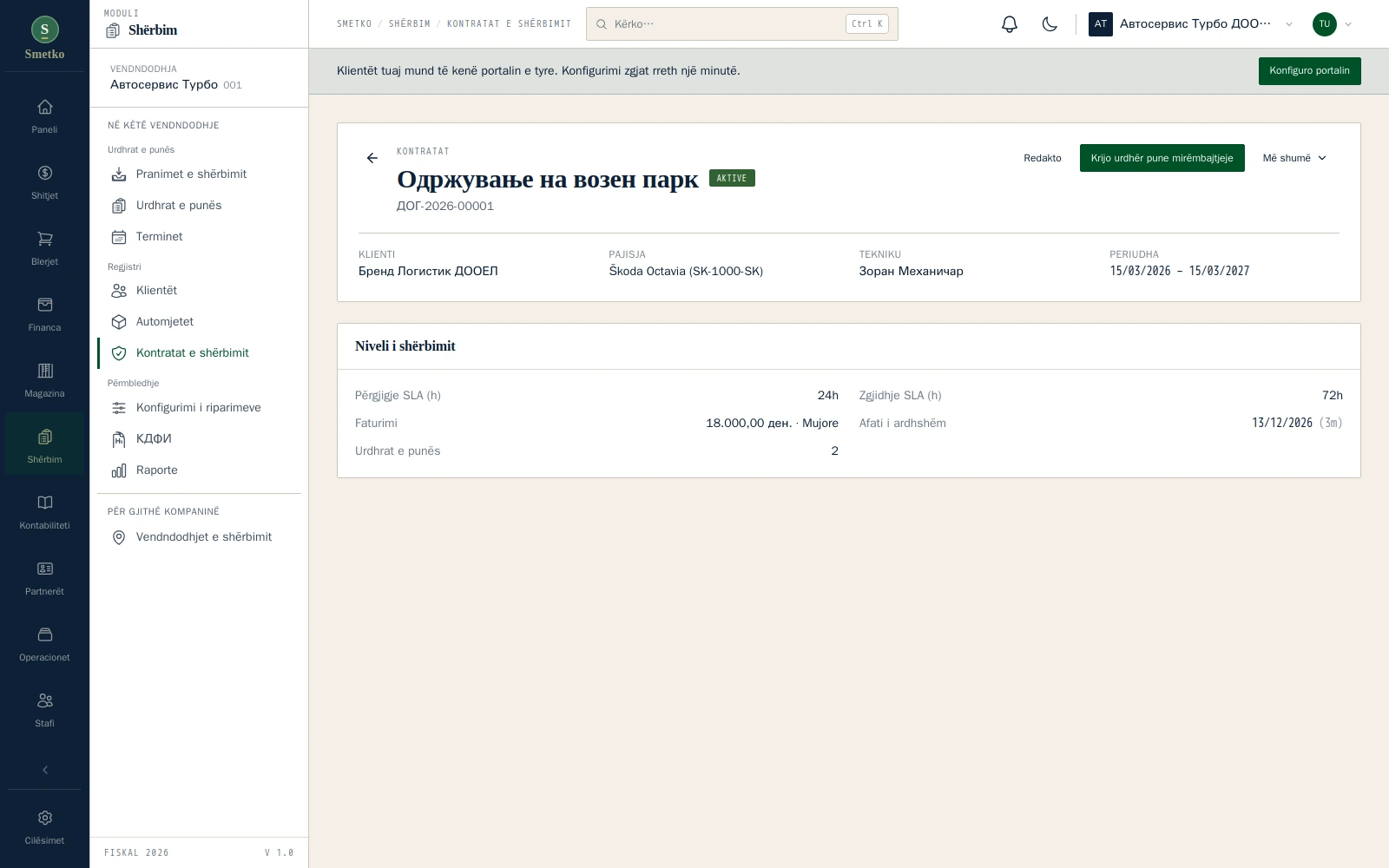Click the Smetko logo

coord(44,38)
